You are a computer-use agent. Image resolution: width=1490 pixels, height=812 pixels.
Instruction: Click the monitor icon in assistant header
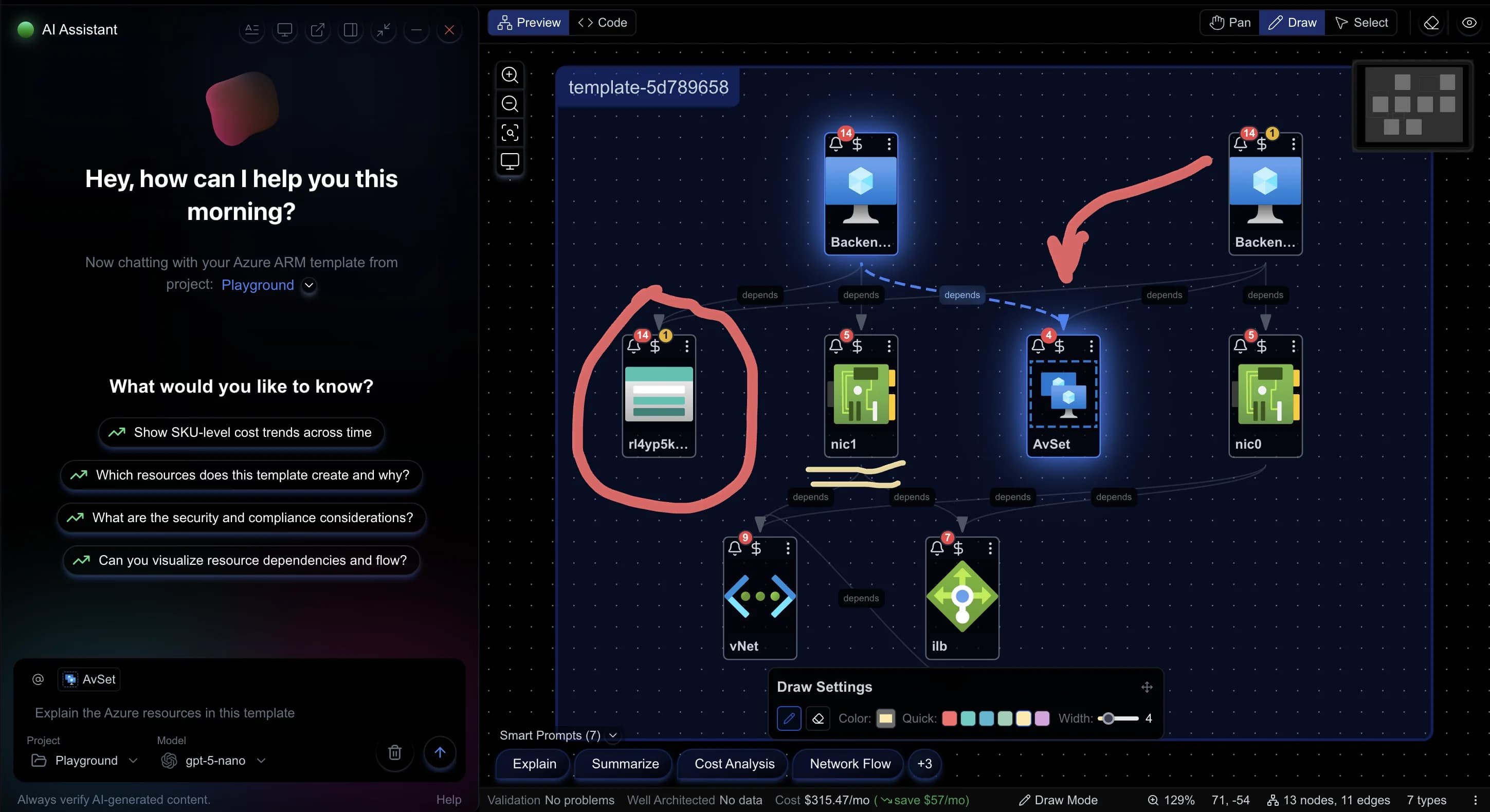(x=285, y=29)
